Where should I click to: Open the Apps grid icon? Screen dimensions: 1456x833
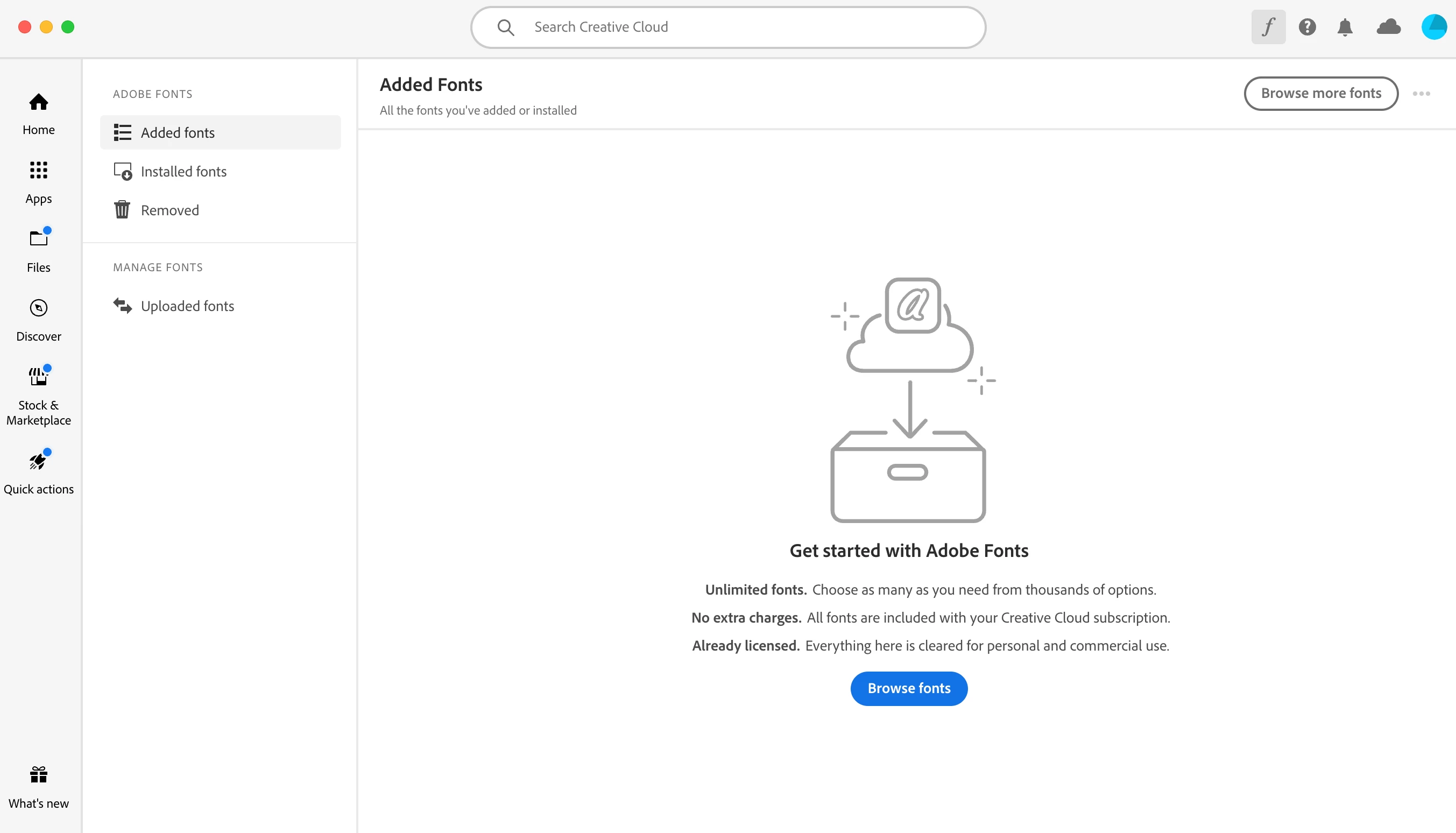tap(38, 182)
